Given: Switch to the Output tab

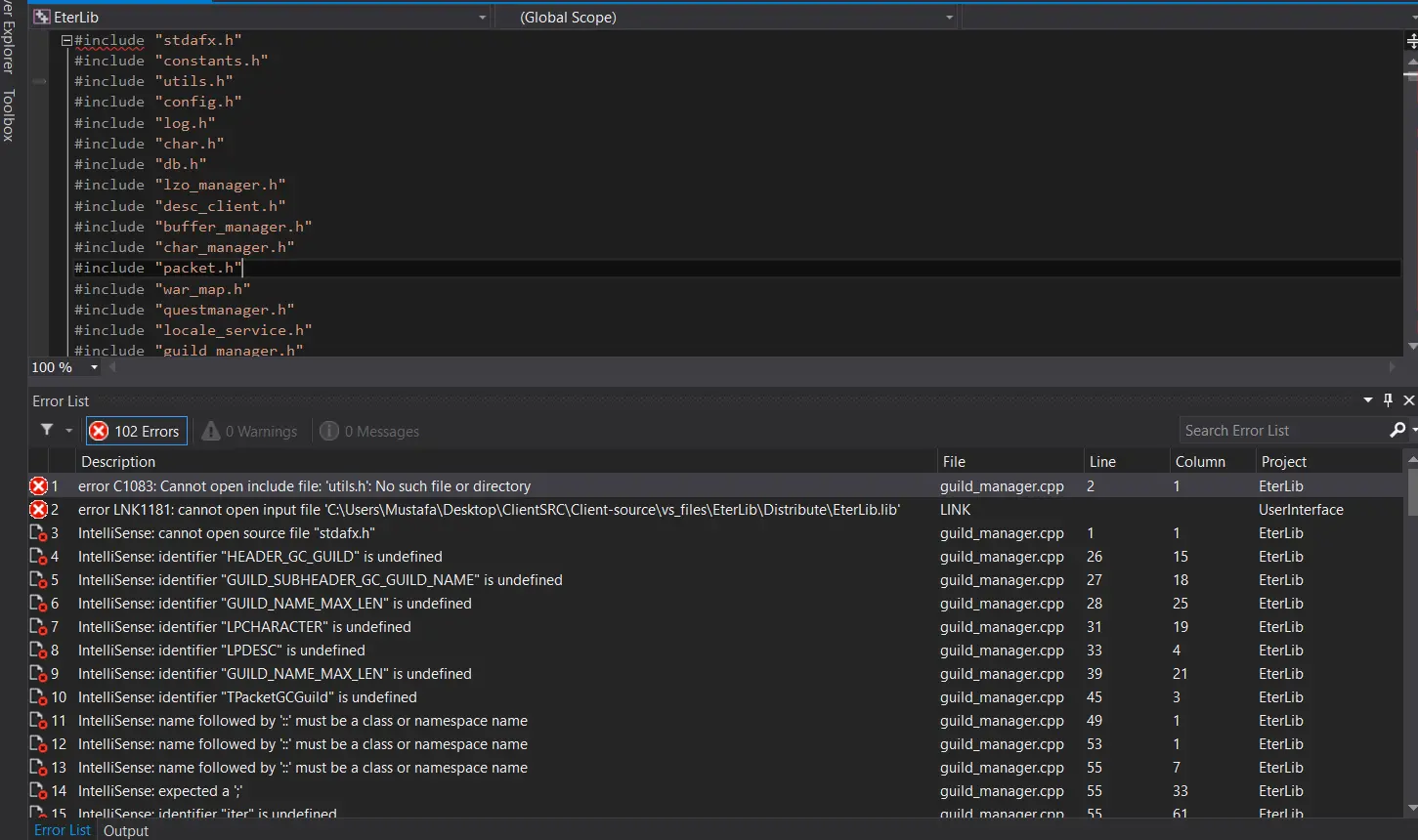Looking at the screenshot, I should click(x=126, y=830).
